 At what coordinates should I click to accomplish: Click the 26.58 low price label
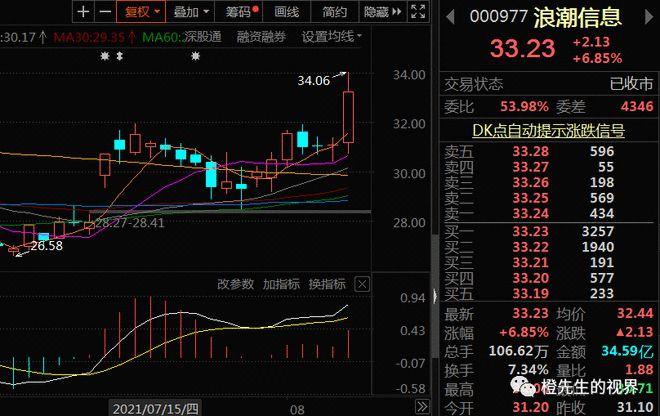pos(46,245)
